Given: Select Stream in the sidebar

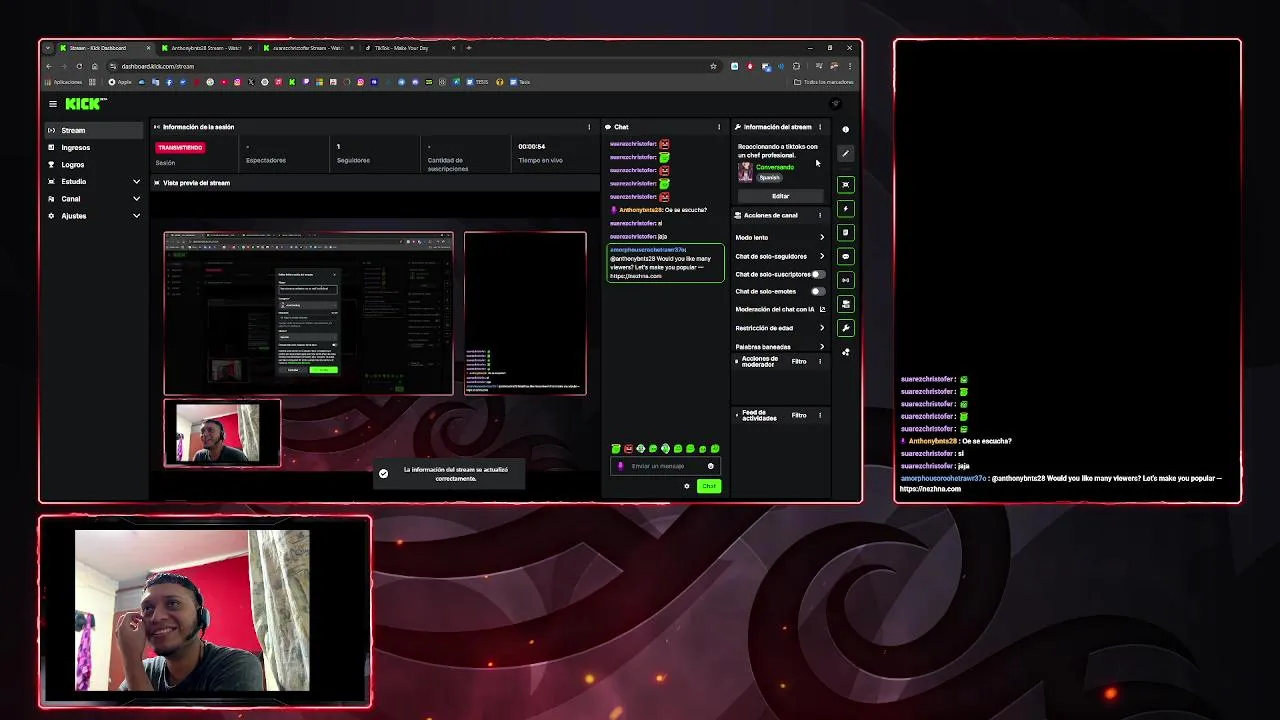Looking at the screenshot, I should (x=94, y=130).
